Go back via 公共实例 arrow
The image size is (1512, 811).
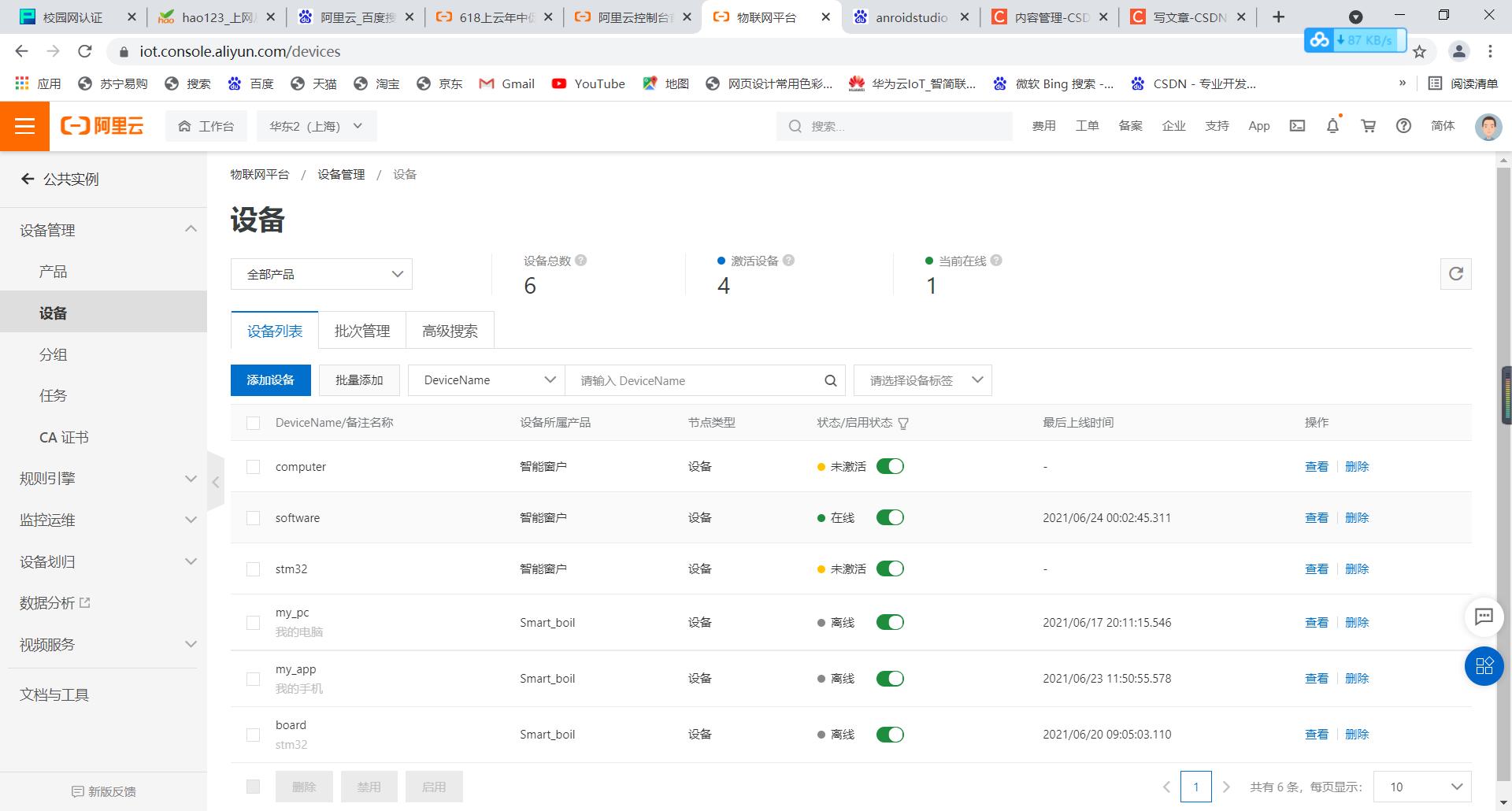(28, 179)
